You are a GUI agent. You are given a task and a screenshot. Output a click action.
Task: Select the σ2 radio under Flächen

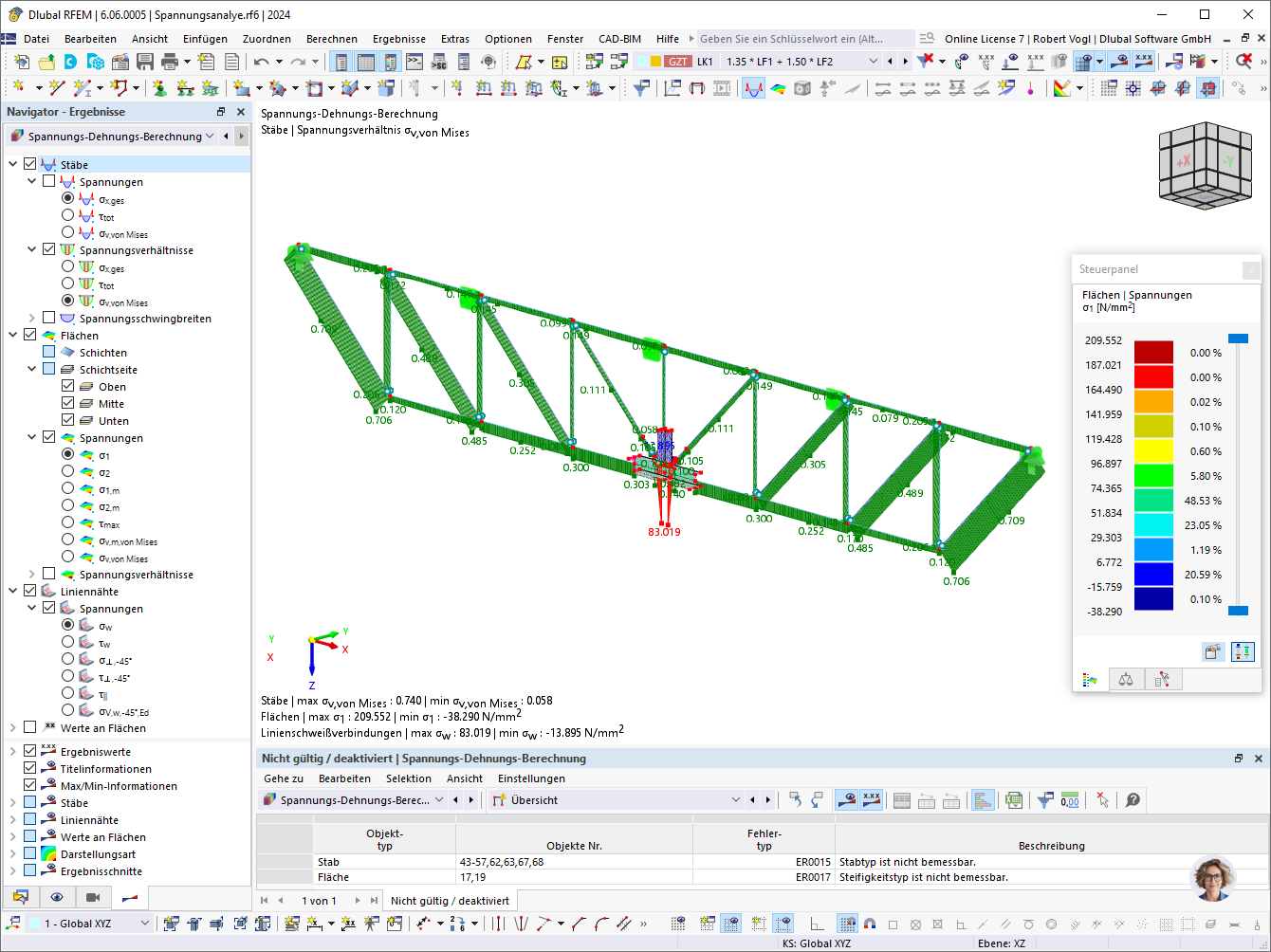tap(67, 471)
